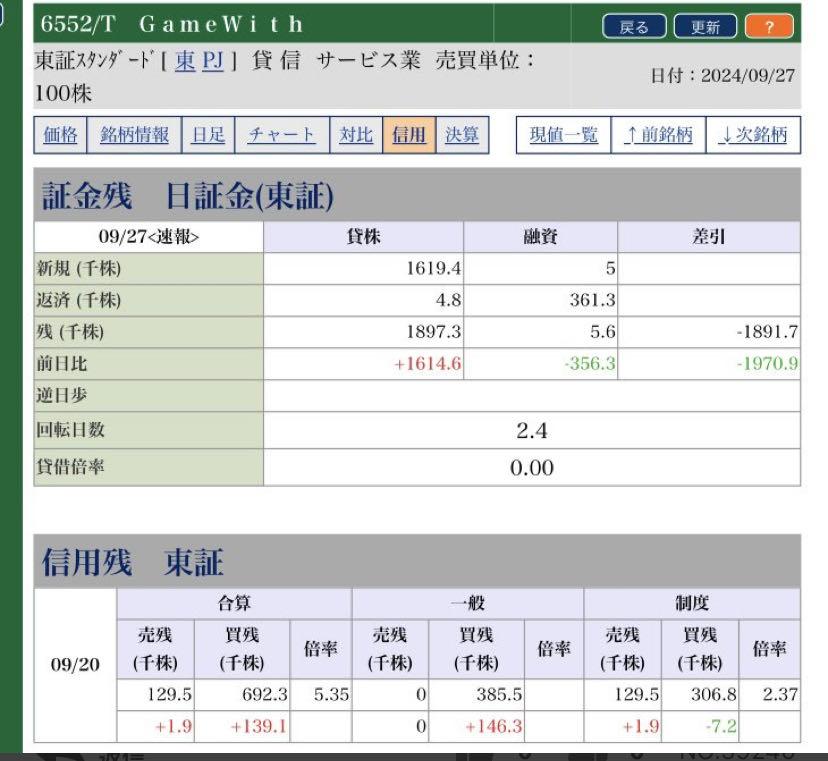Go to next stock with ↓次銘柄
The width and height of the screenshot is (828, 761).
click(753, 136)
